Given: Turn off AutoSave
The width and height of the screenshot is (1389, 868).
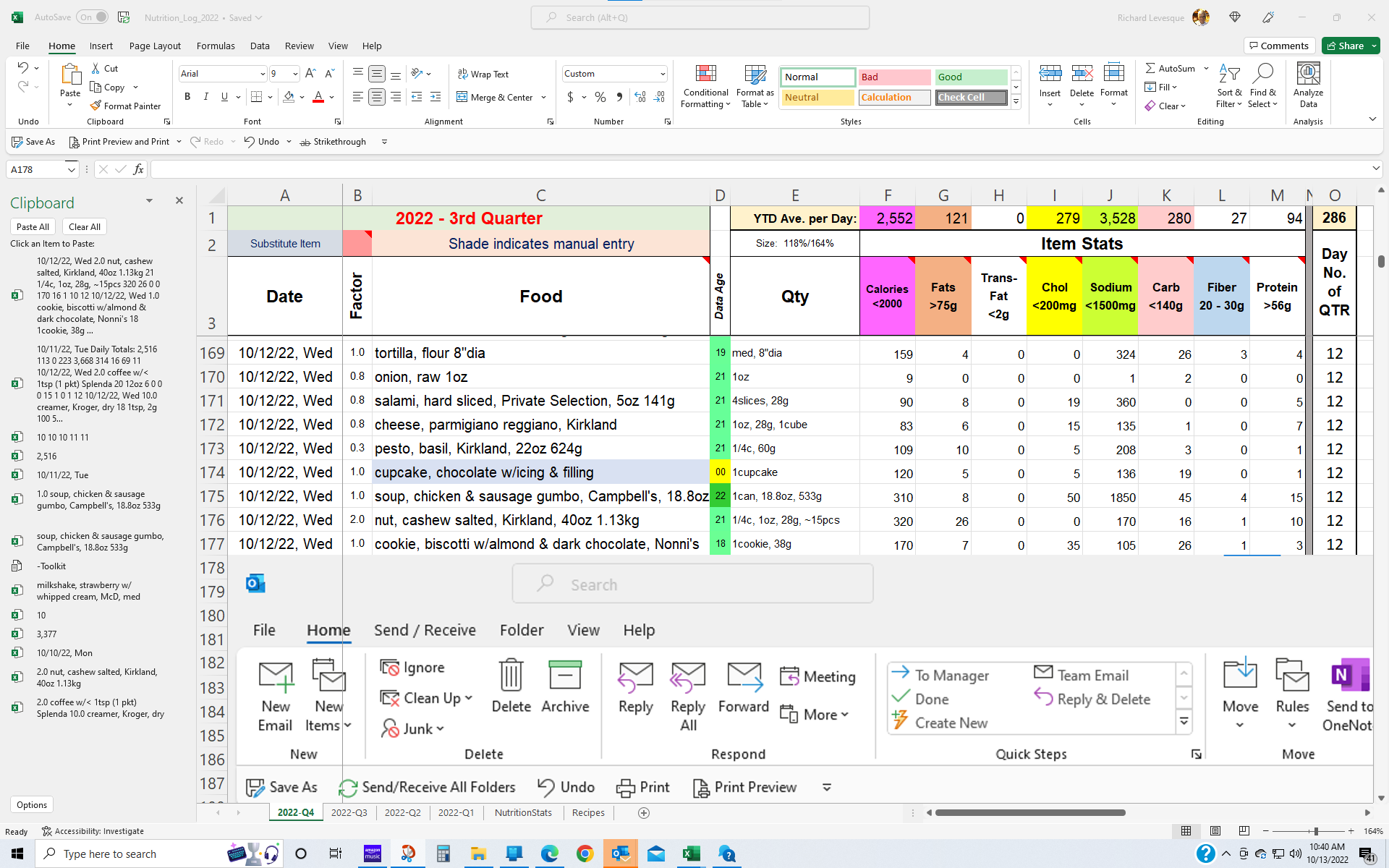Looking at the screenshot, I should click(93, 17).
